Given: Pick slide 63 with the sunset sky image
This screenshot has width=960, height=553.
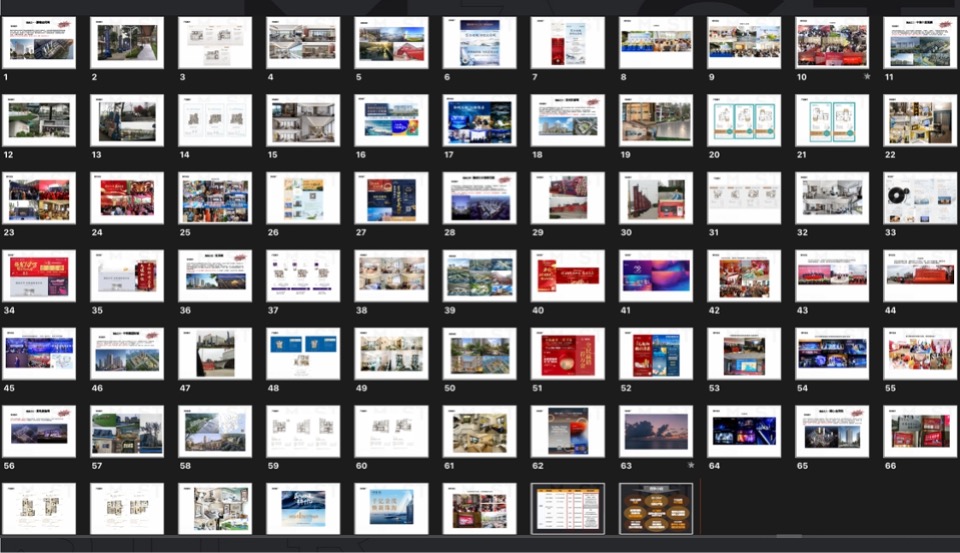Looking at the screenshot, I should [x=655, y=431].
